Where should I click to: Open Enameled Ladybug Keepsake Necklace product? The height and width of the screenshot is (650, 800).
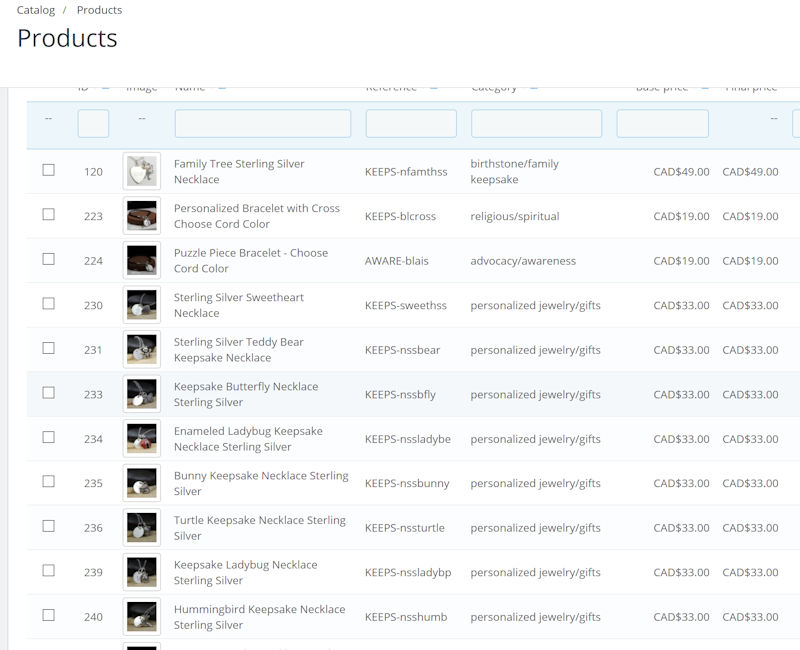[x=248, y=439]
